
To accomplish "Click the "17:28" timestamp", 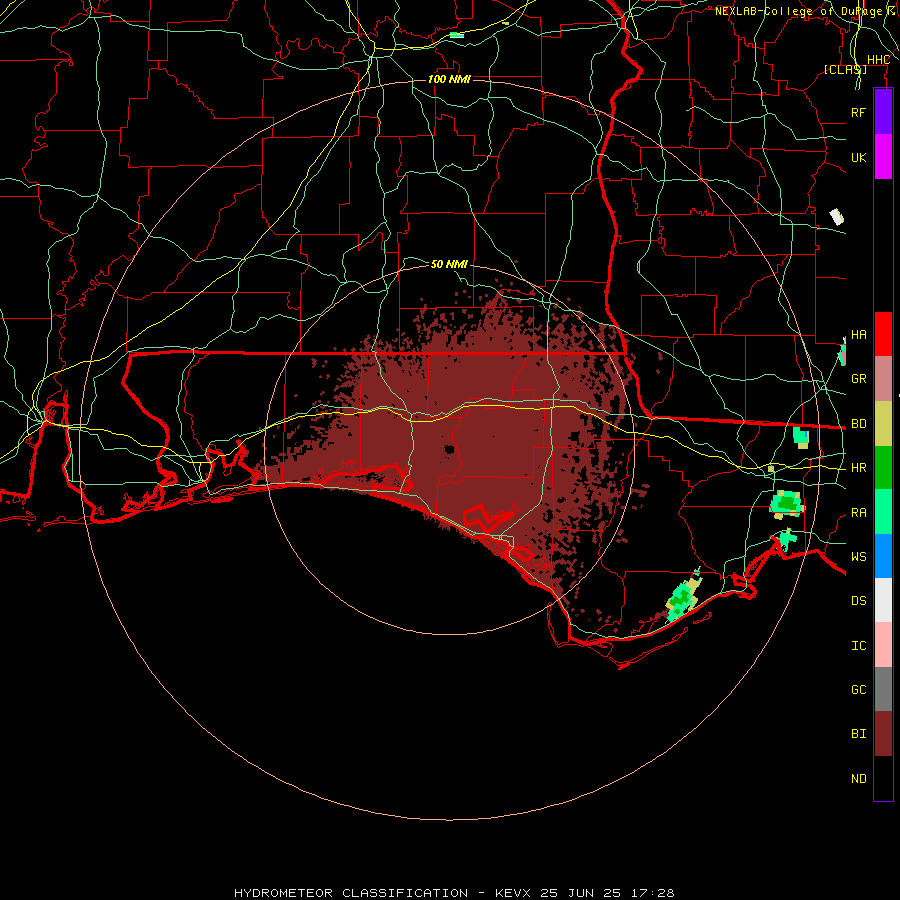I will [654, 893].
